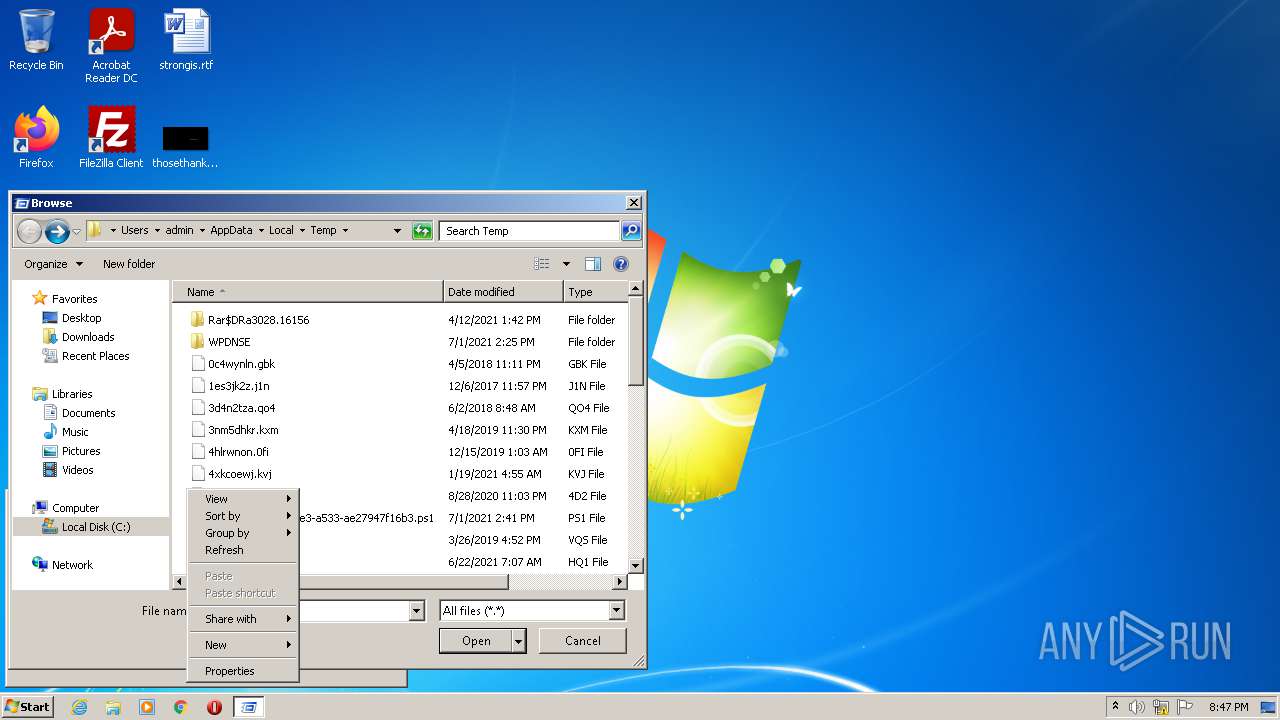The width and height of the screenshot is (1280, 720).
Task: Select the strongis.rtf desktop file
Action: pos(186,40)
